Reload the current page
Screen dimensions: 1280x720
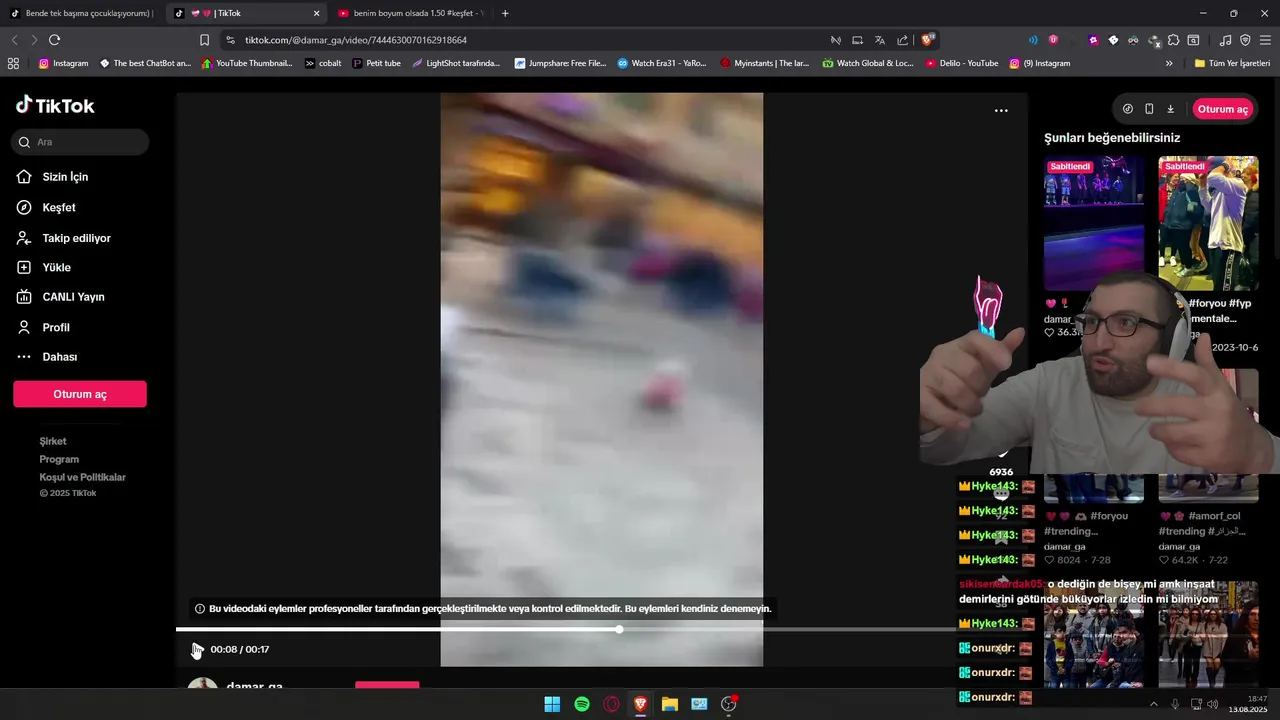[54, 40]
